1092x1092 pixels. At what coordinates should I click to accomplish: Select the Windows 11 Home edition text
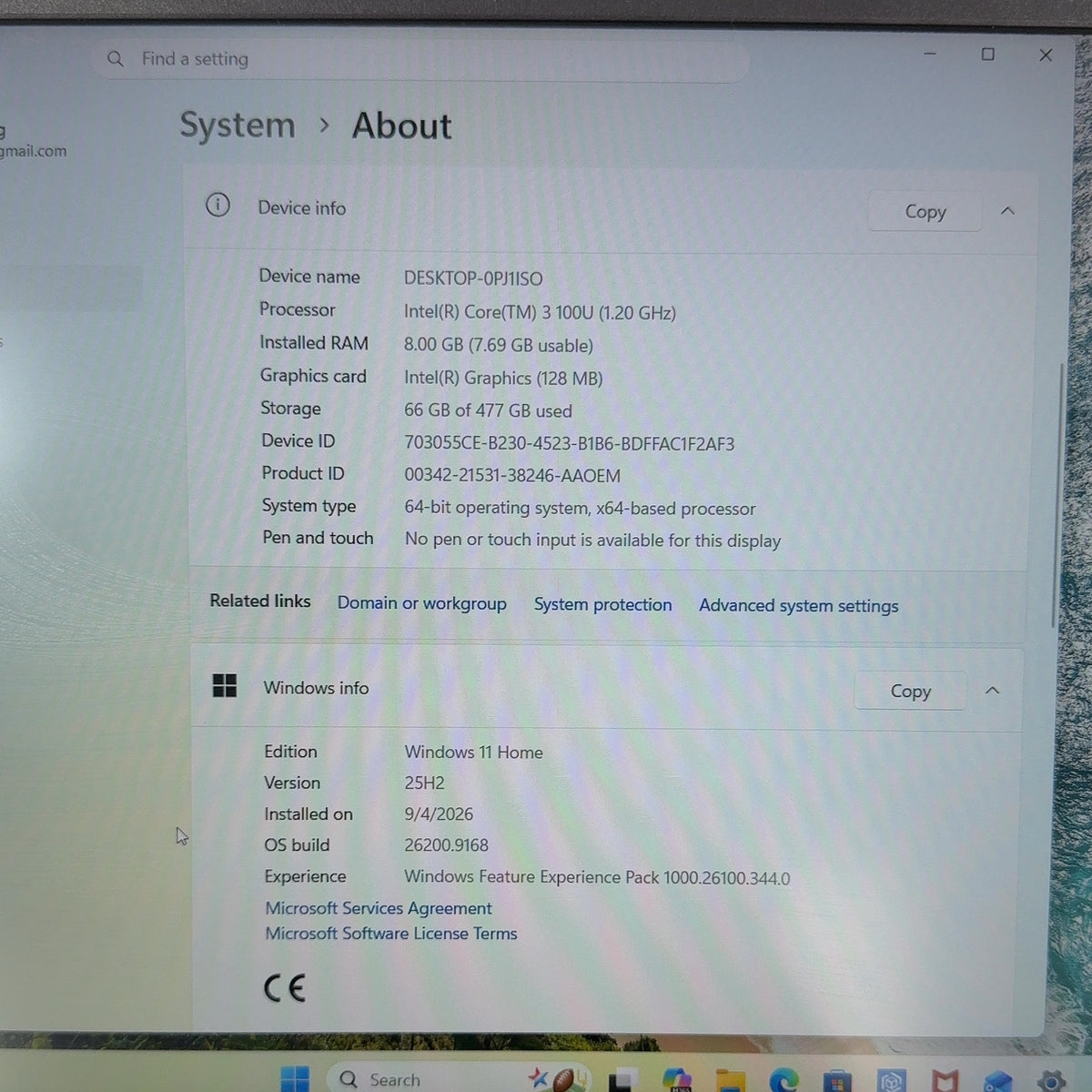pyautogui.click(x=473, y=753)
